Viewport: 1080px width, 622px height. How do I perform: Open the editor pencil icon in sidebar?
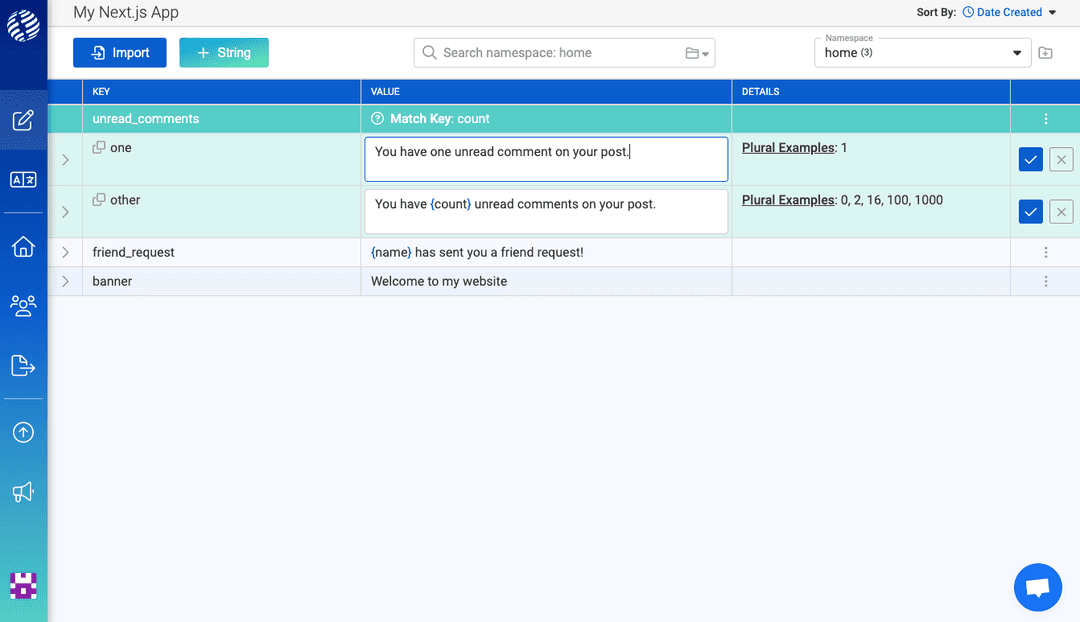[x=23, y=121]
